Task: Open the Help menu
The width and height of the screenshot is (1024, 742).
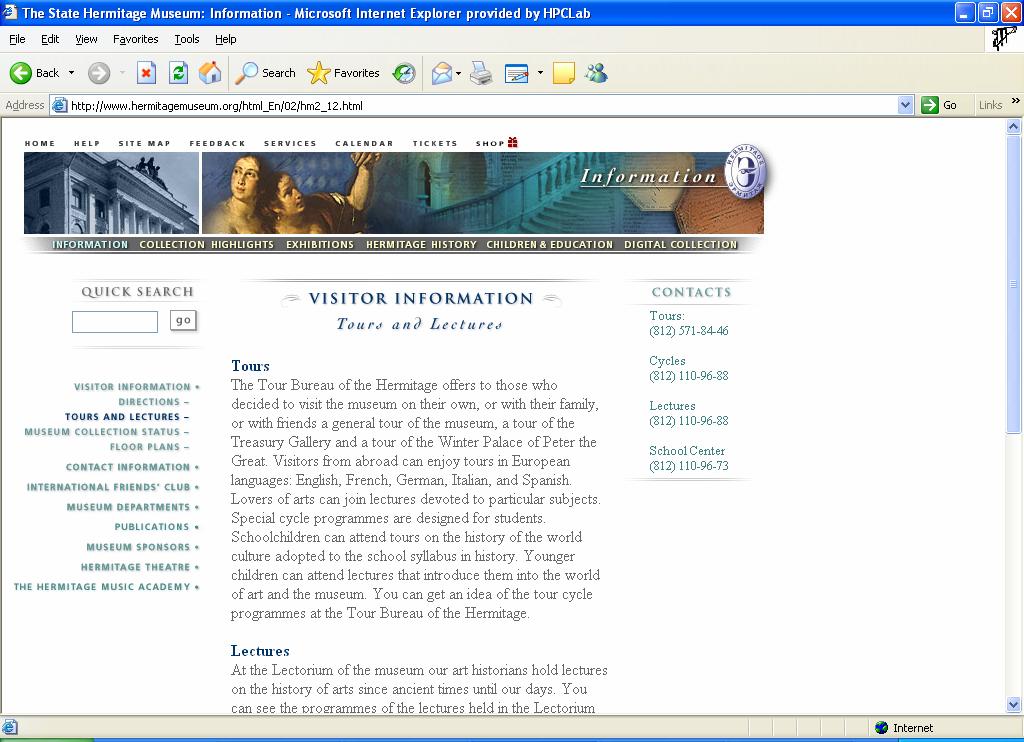Action: [225, 39]
